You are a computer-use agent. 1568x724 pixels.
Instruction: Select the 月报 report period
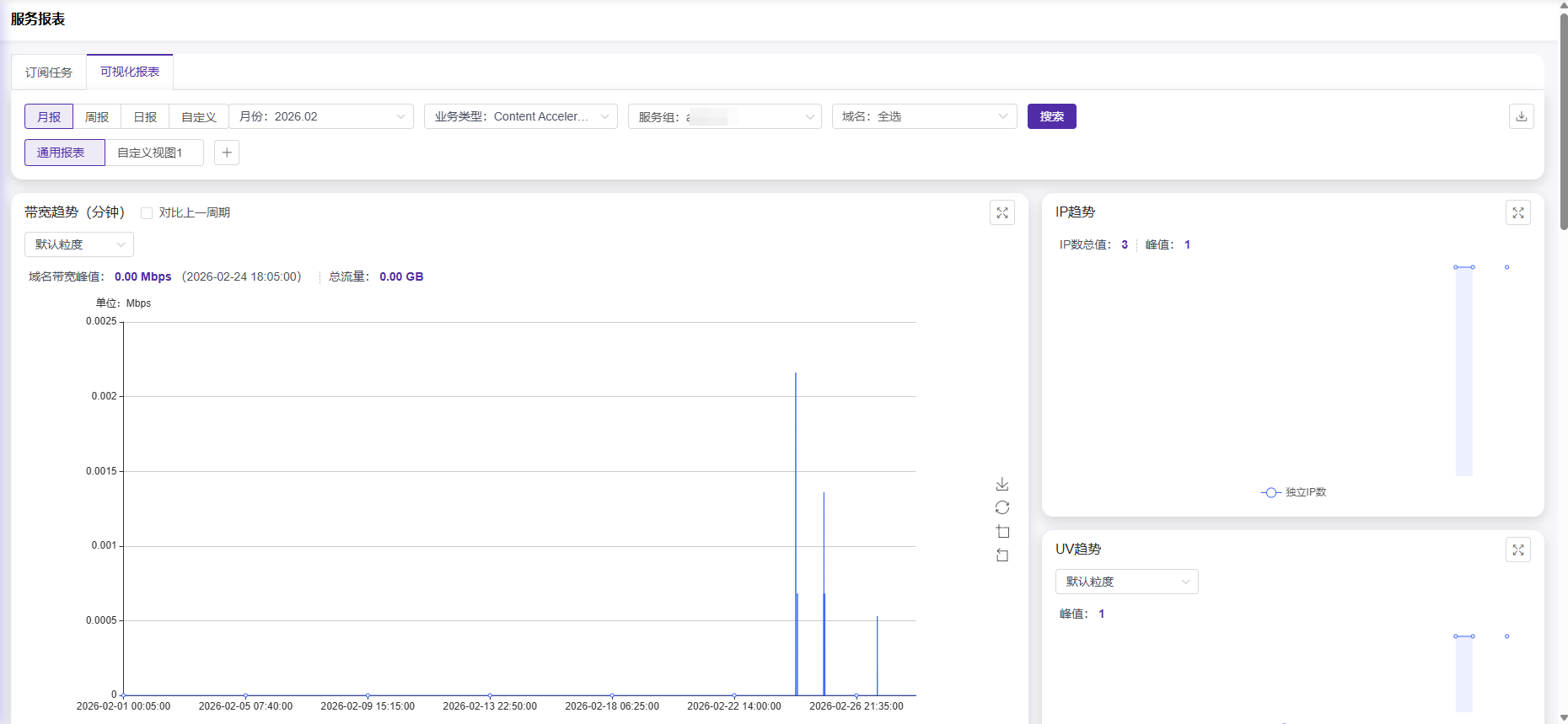click(49, 116)
